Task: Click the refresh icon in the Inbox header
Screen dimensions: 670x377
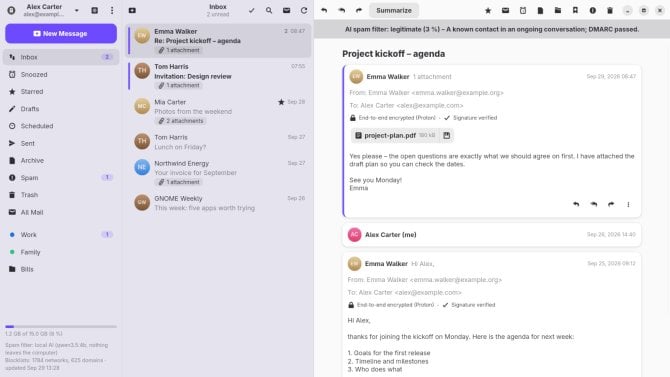Action: click(x=304, y=10)
